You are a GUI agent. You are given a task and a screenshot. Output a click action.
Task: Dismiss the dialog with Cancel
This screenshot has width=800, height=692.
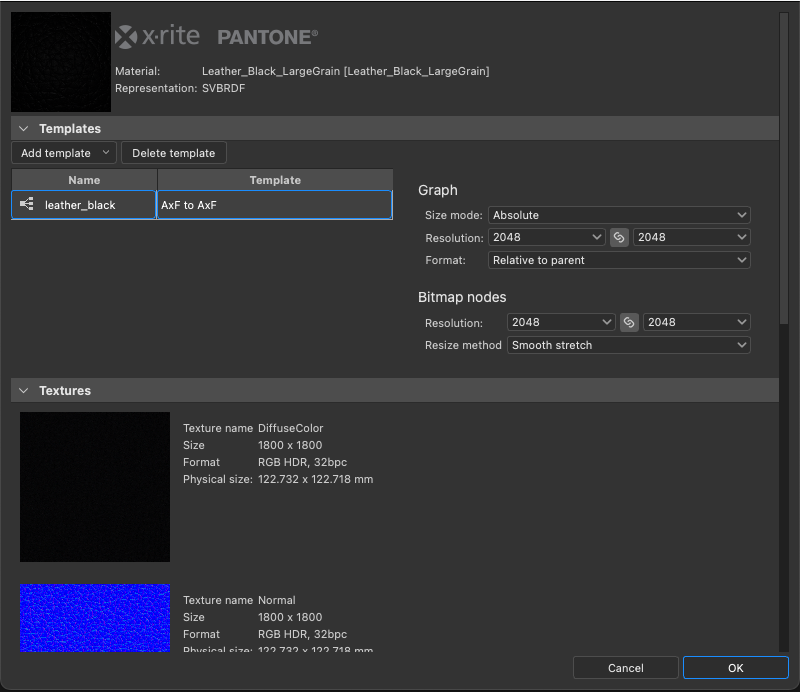coord(625,667)
